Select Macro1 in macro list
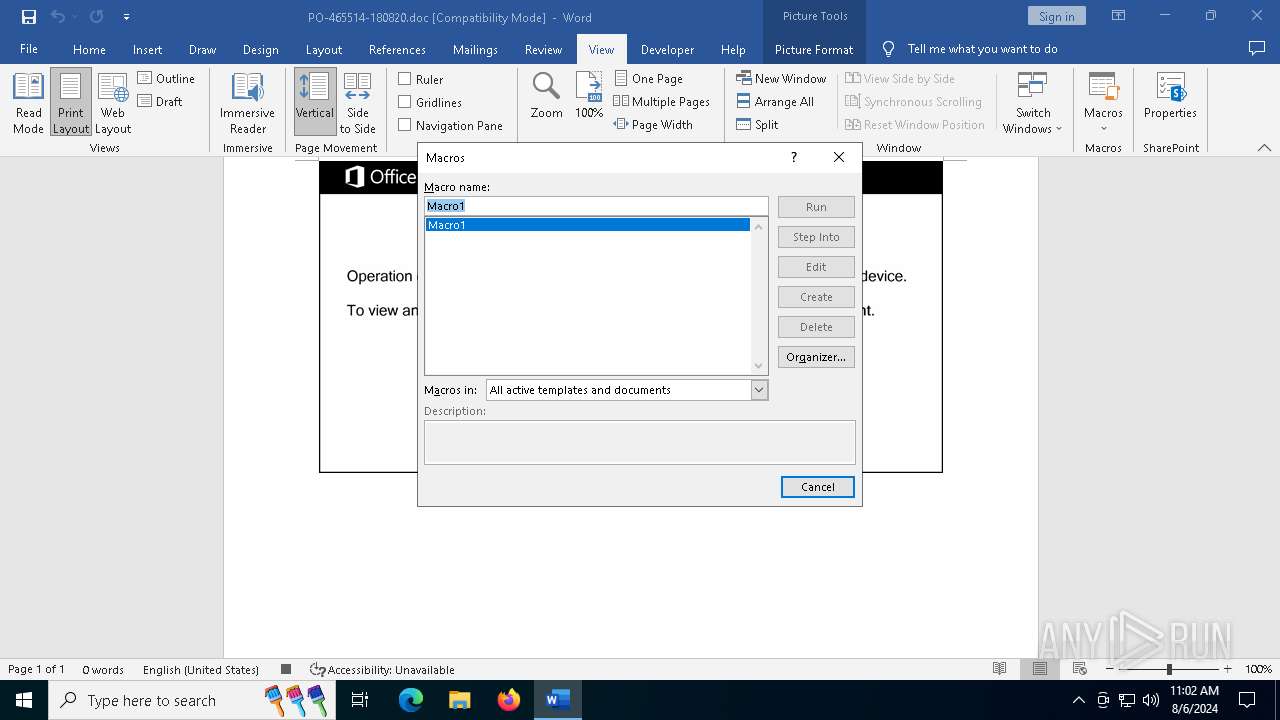Viewport: 1280px width, 720px height. coord(588,225)
